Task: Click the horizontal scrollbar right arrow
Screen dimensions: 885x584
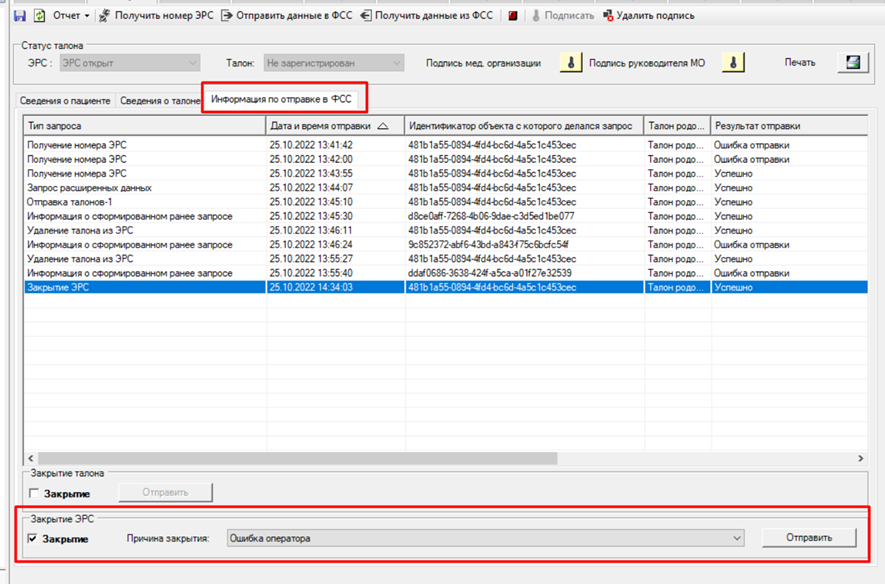Action: pyautogui.click(x=861, y=458)
